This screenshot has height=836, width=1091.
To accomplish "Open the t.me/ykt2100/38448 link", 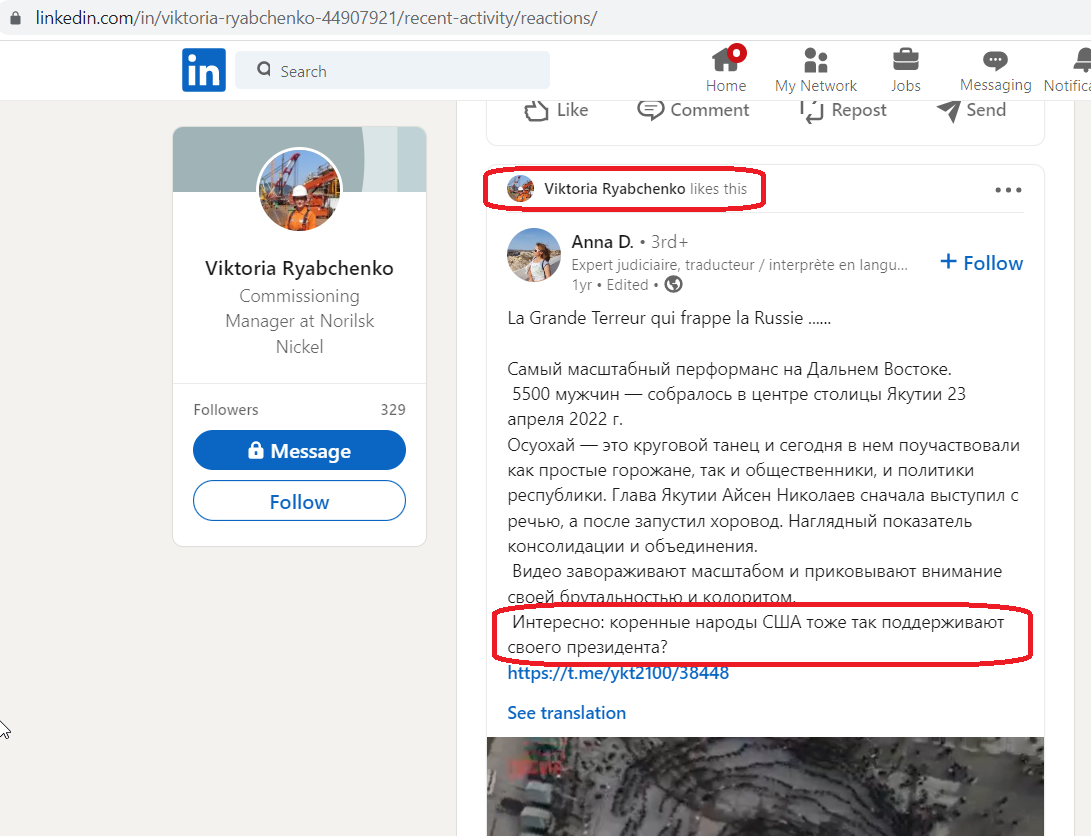I will coord(618,673).
